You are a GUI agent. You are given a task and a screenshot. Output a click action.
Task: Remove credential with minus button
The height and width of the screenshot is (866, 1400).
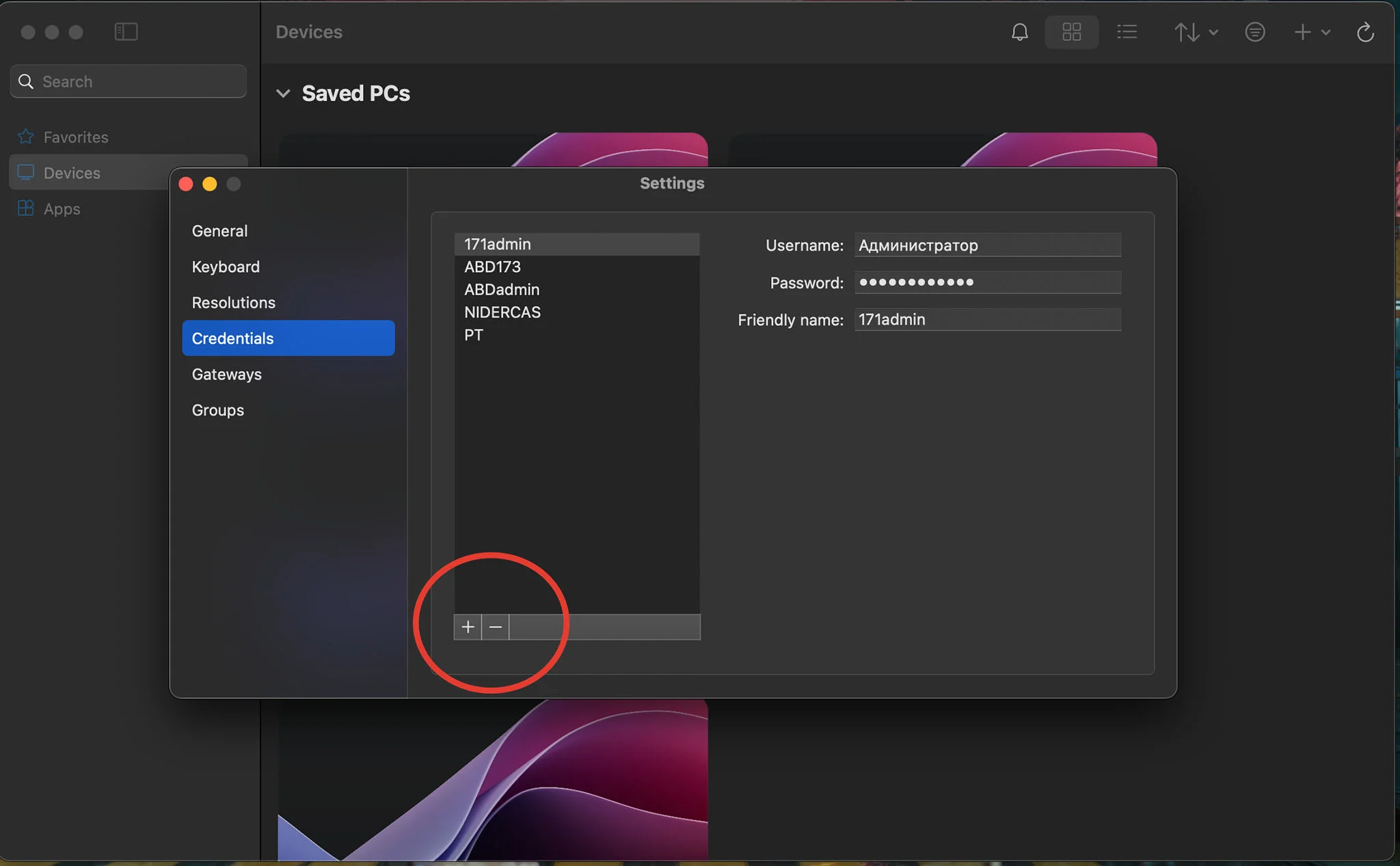pos(496,627)
